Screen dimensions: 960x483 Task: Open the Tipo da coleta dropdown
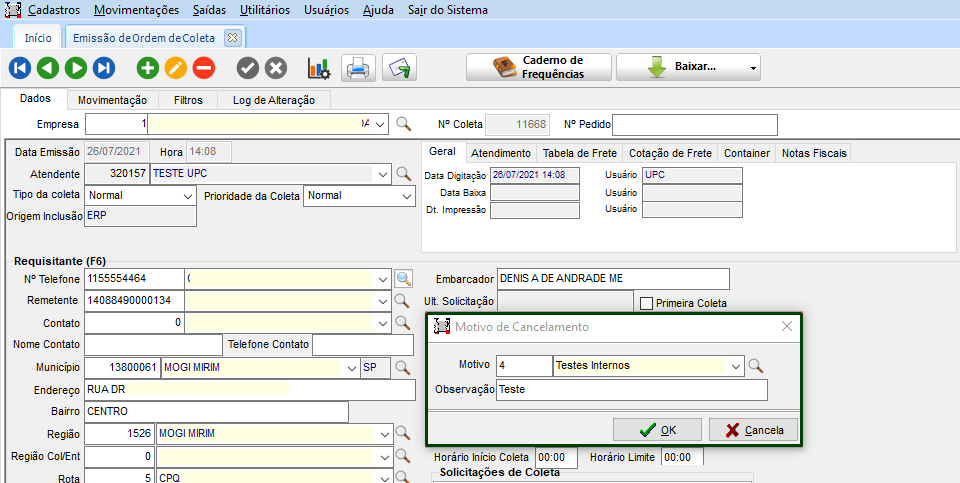189,196
